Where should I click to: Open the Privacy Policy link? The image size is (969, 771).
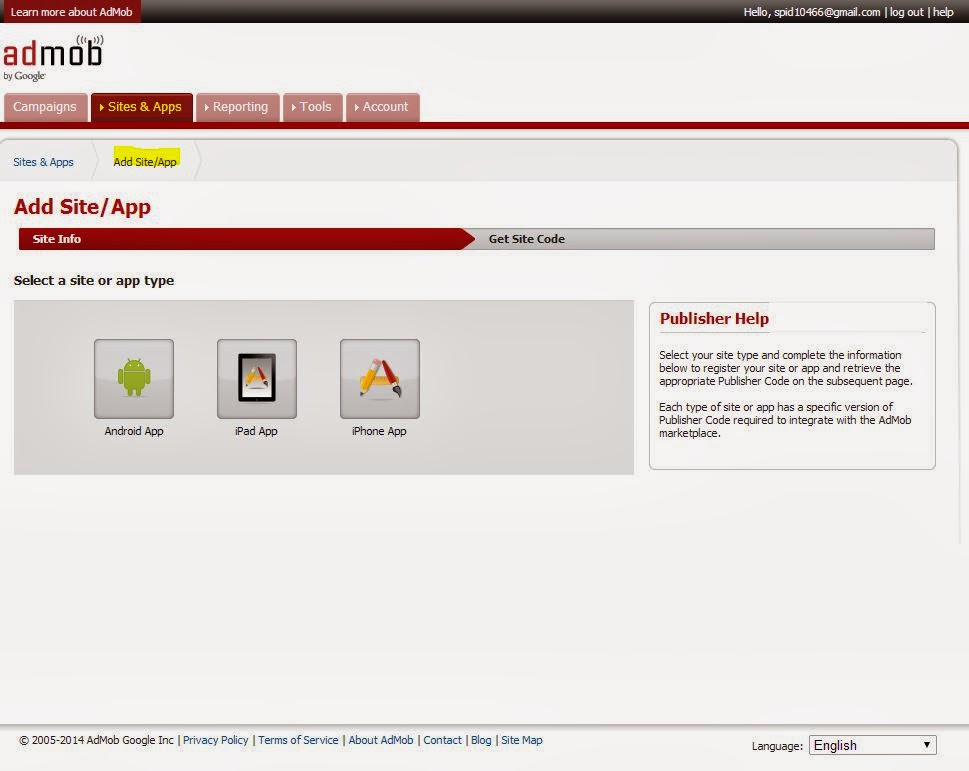[x=216, y=740]
